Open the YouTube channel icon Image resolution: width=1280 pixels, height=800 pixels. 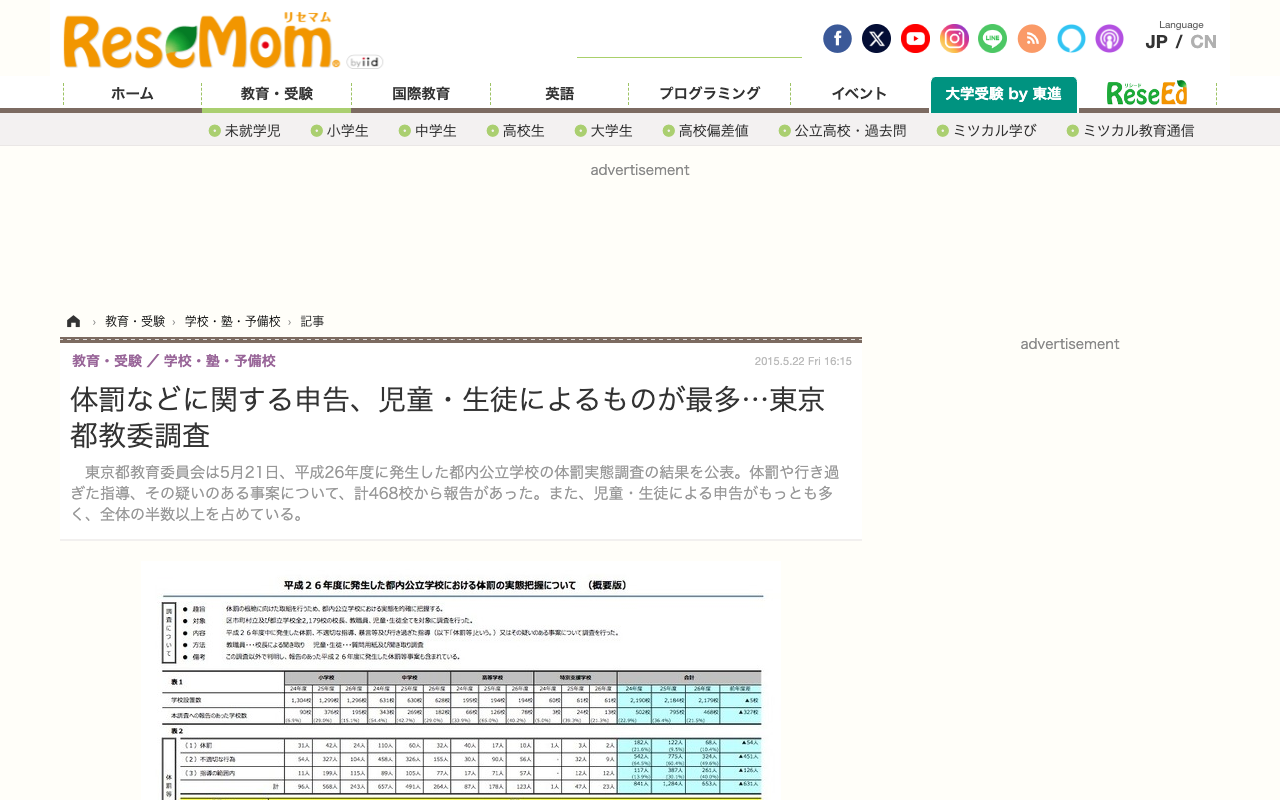pos(915,39)
